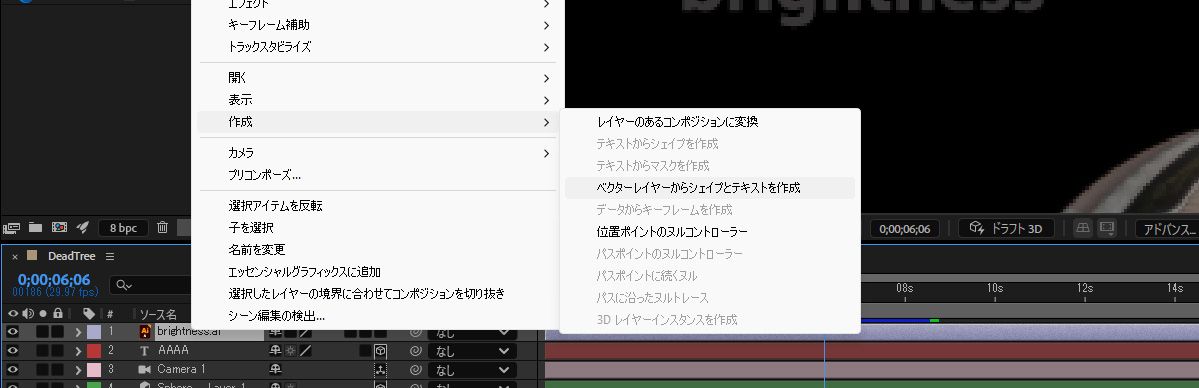Click viewer timecode 0;00;06;06 button

905,228
